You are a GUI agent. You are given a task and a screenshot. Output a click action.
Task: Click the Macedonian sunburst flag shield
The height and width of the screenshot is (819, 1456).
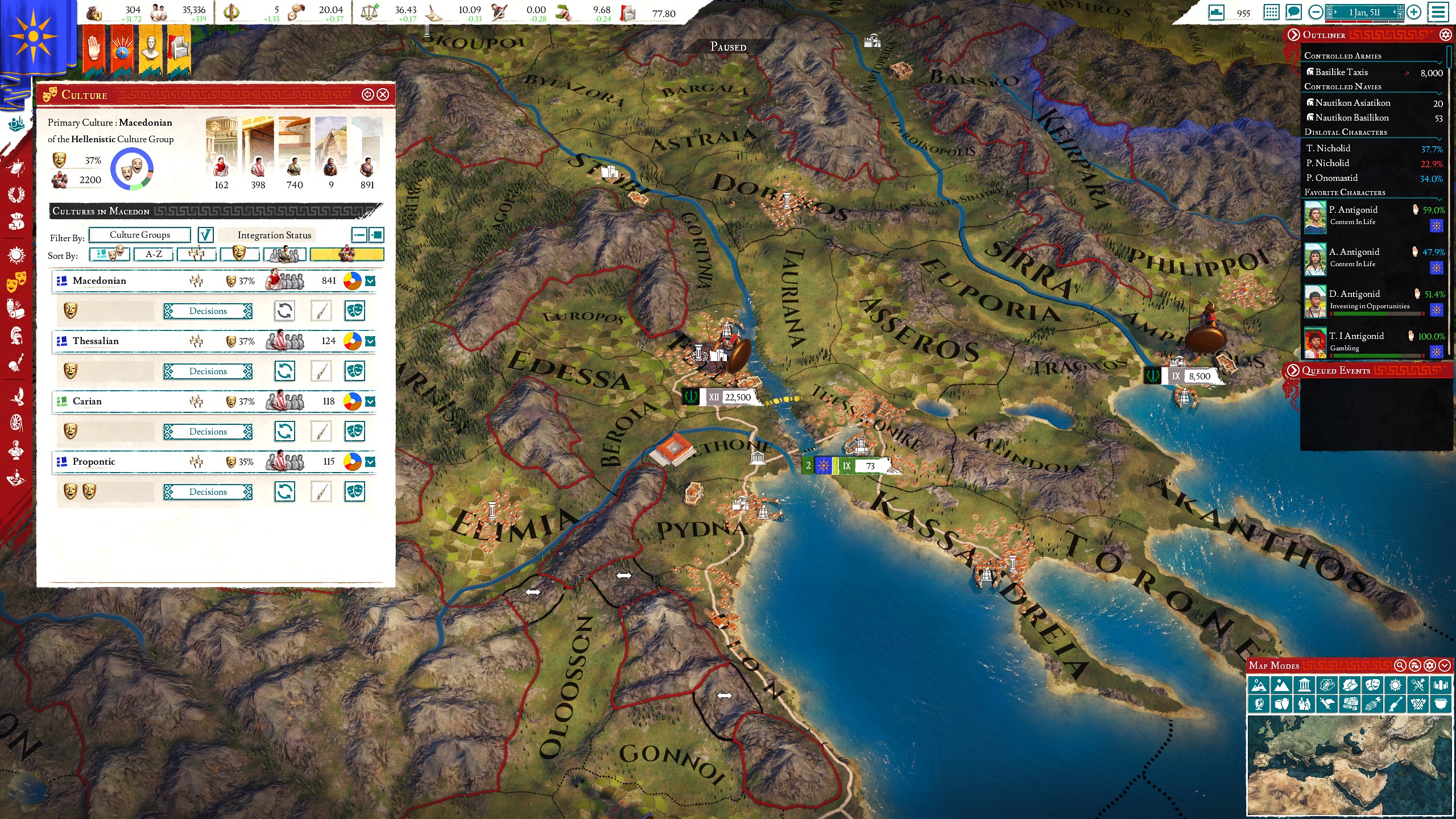point(33,38)
